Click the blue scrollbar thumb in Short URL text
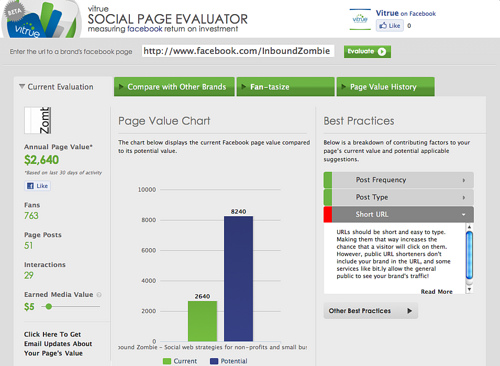Image resolution: width=500 pixels, height=366 pixels. 469,255
